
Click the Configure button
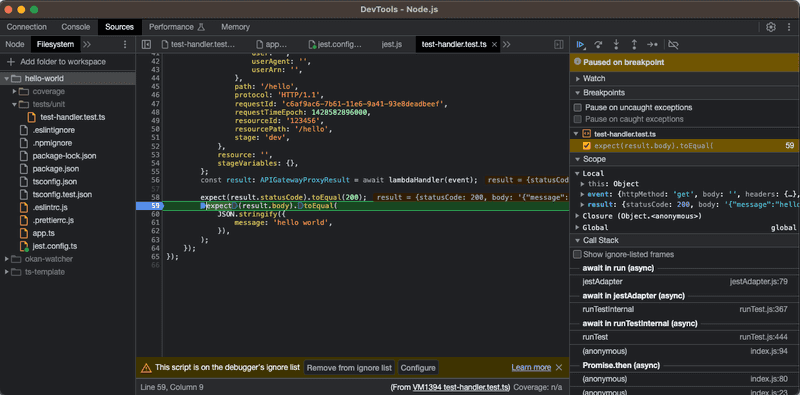point(418,367)
